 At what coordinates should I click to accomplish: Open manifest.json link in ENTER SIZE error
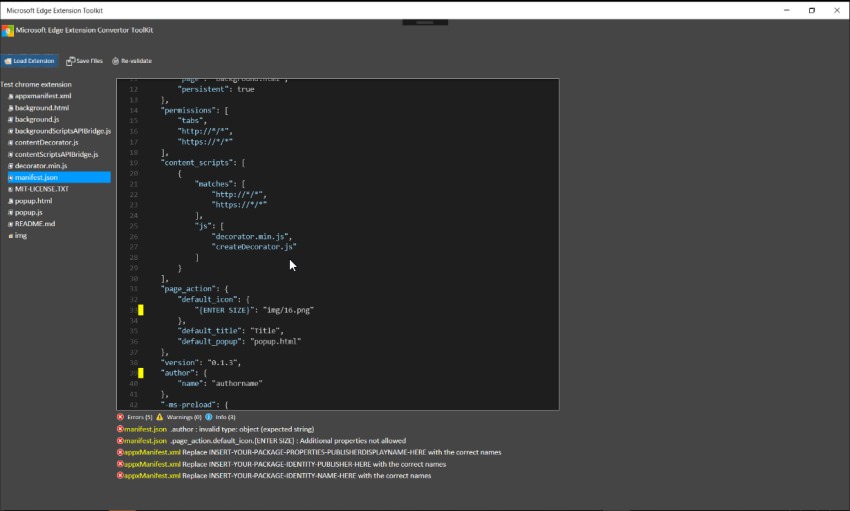(145, 441)
